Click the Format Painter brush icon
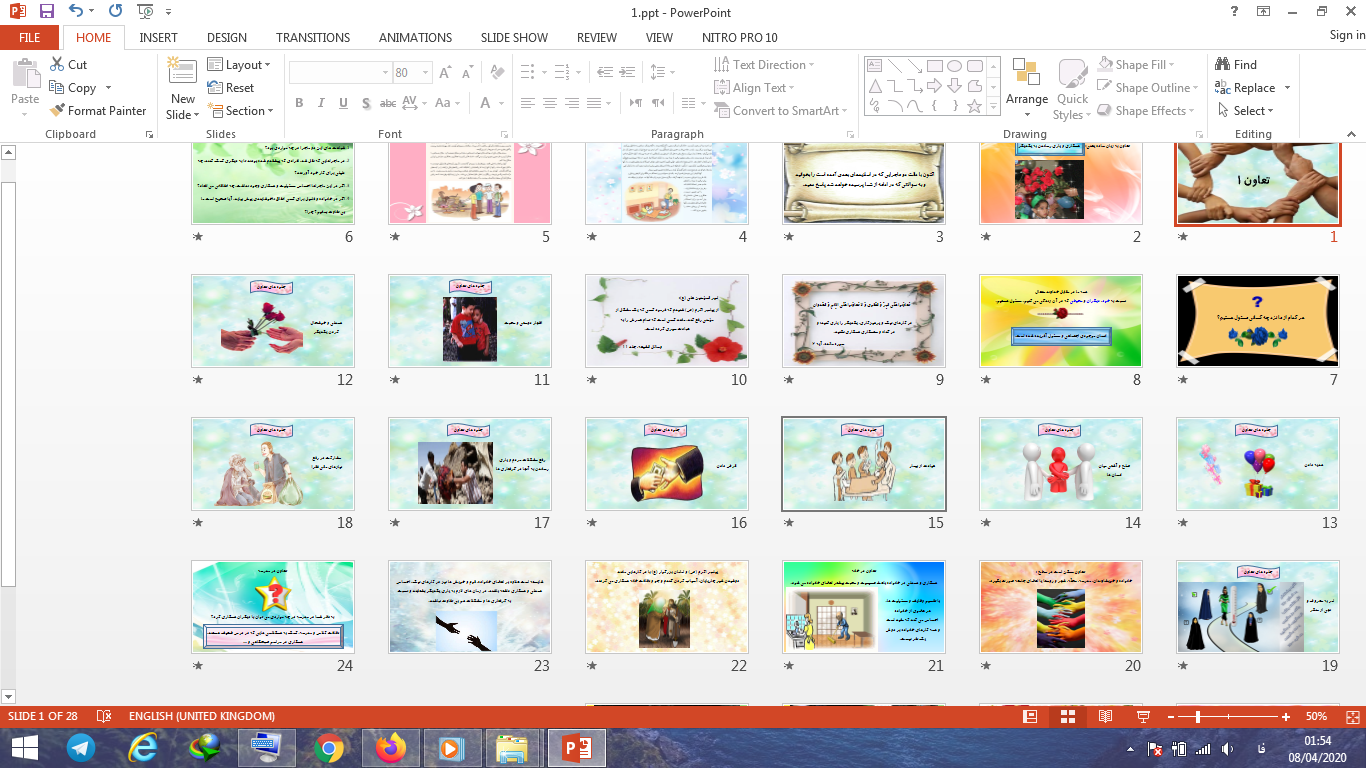 57,111
